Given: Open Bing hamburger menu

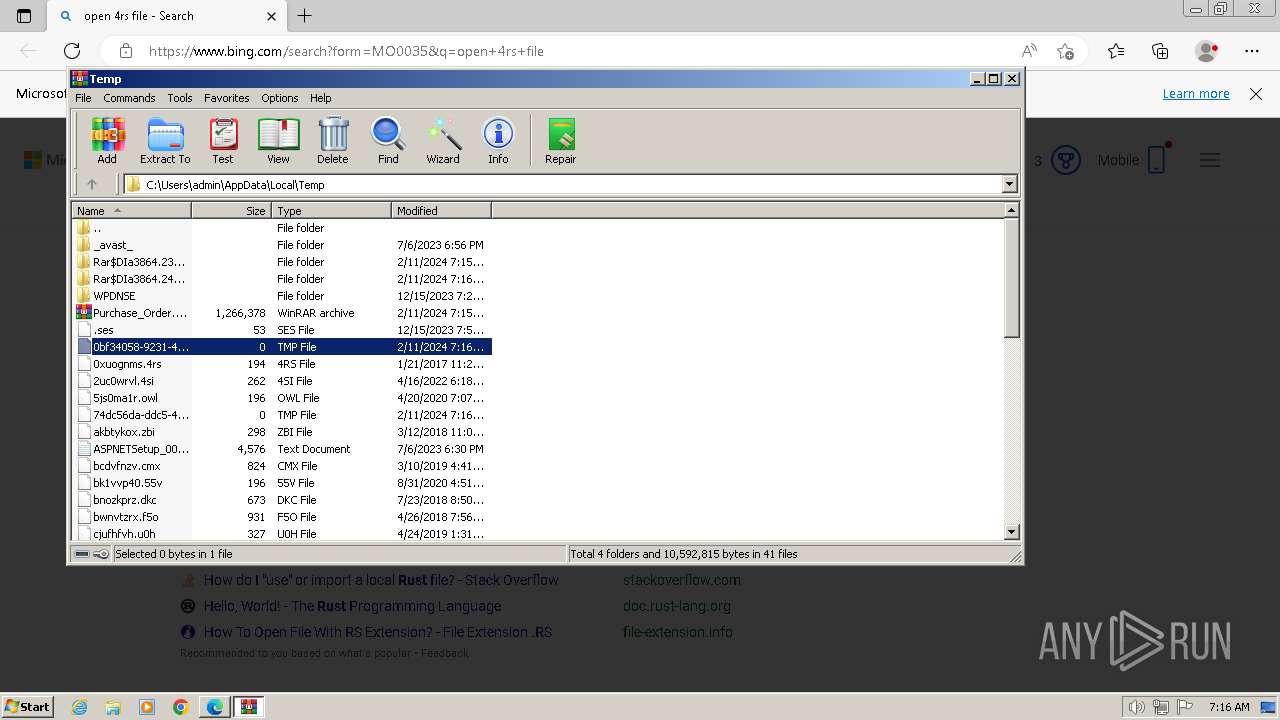Looking at the screenshot, I should point(1210,160).
